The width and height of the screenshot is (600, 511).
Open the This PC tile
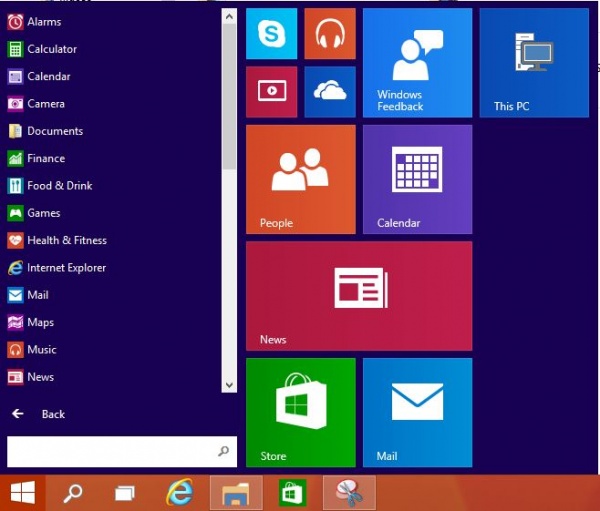point(534,63)
